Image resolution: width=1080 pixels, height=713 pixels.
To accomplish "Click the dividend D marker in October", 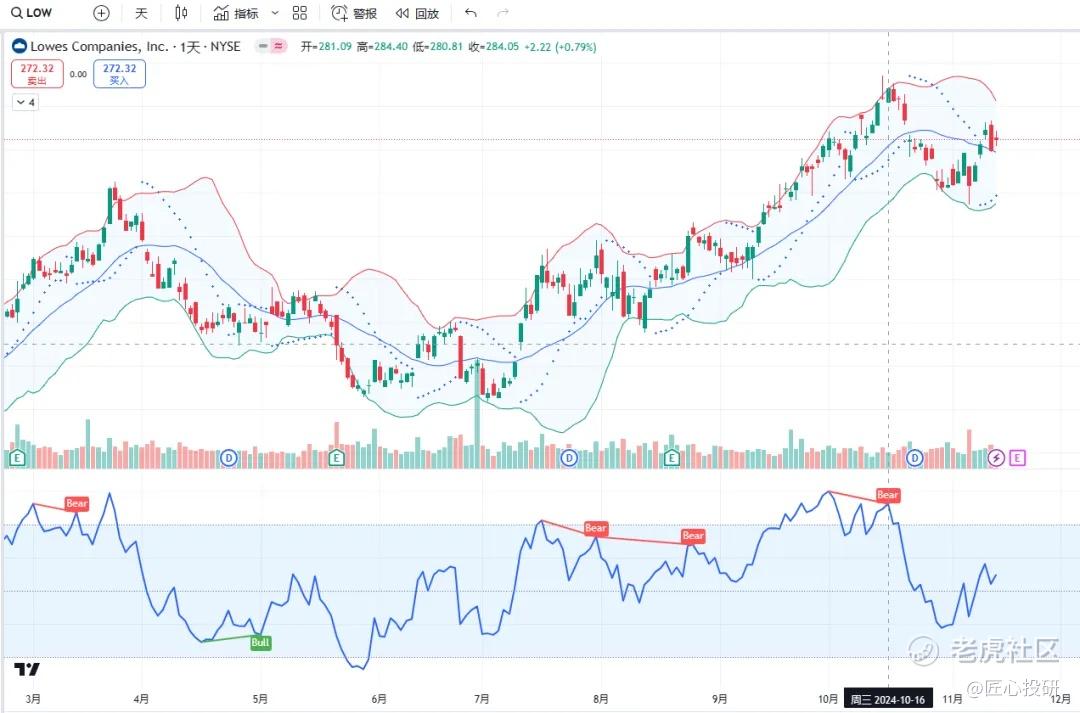I will (914, 457).
